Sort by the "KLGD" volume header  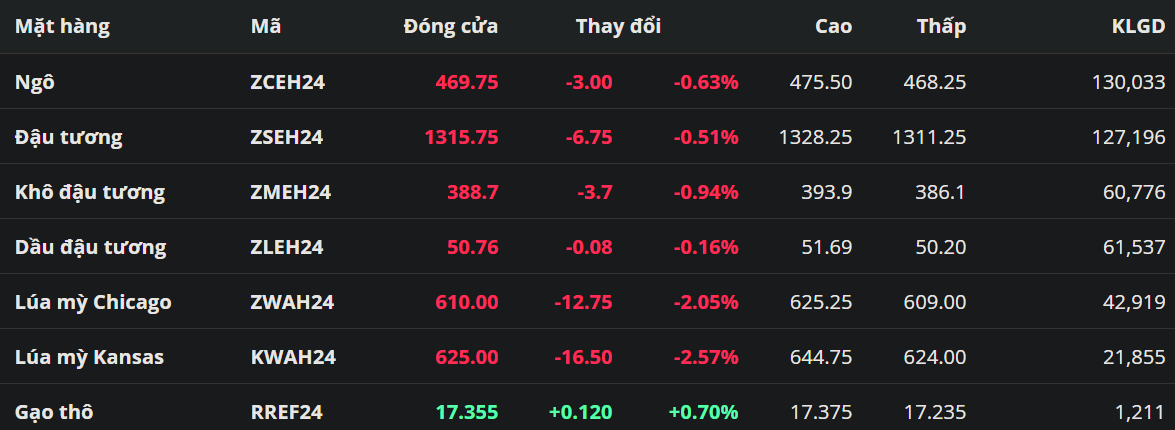[x=1138, y=27]
